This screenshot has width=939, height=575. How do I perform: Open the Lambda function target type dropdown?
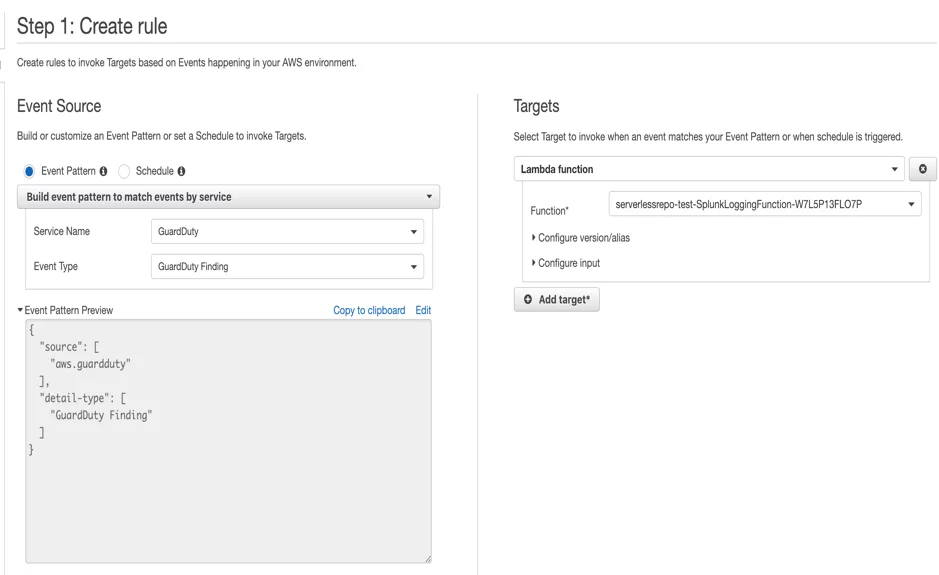[x=709, y=169]
